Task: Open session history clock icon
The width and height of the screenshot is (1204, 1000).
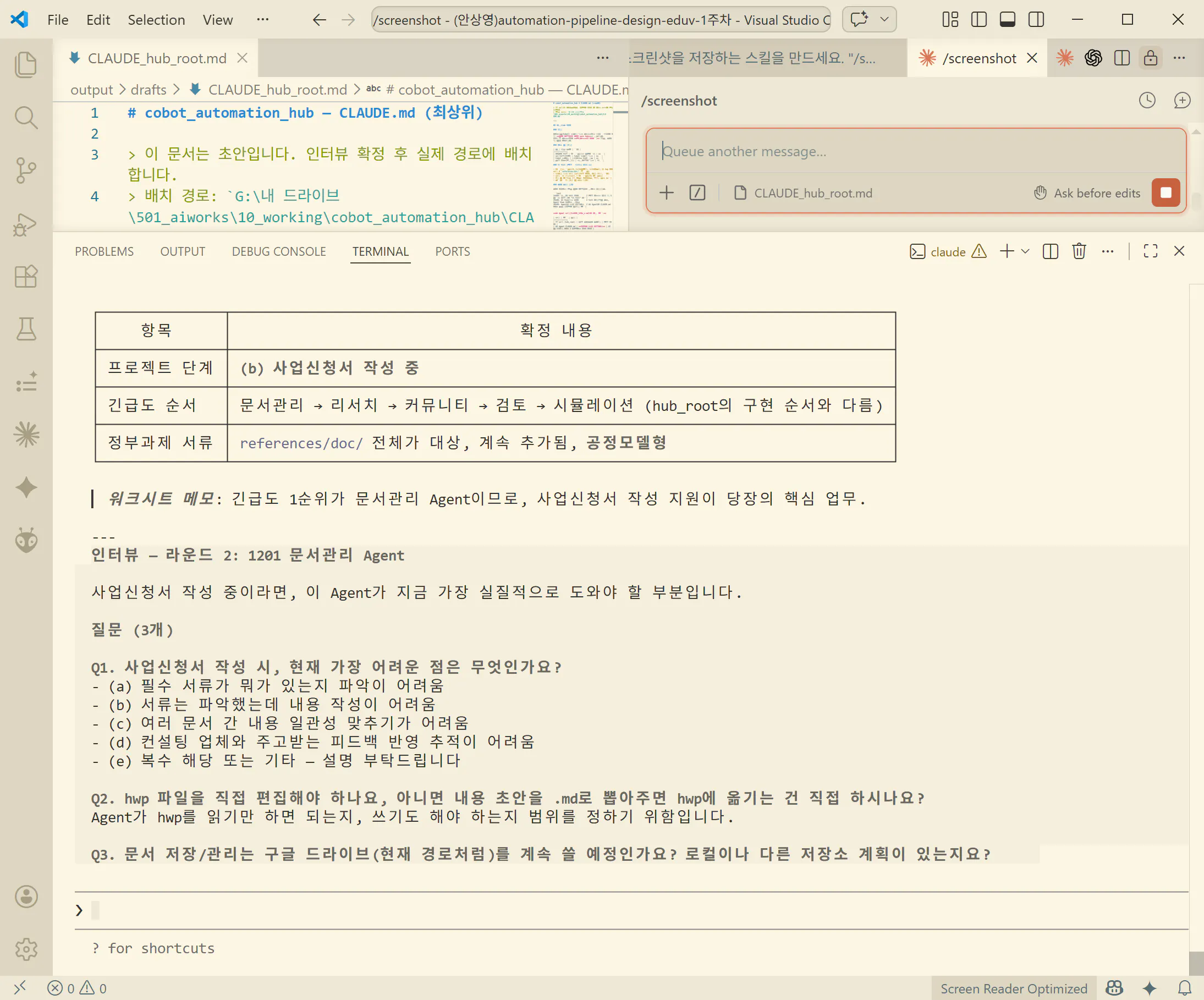Action: [x=1147, y=100]
